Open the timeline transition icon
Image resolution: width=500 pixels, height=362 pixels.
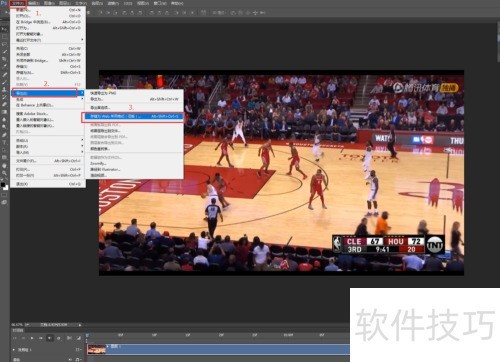[x=79, y=338]
